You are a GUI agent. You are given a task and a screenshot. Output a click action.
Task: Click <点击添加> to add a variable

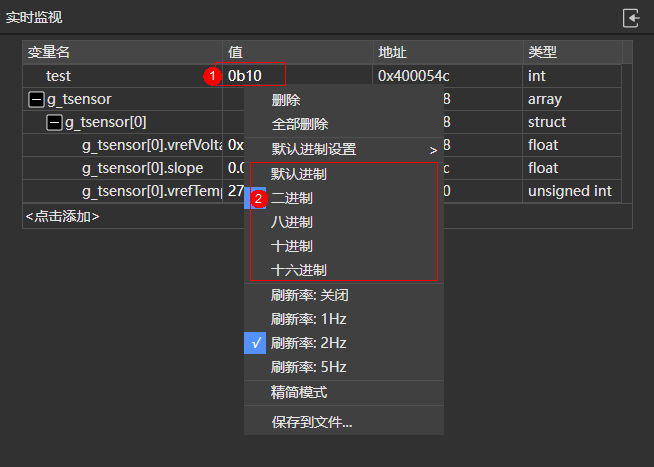[62, 216]
